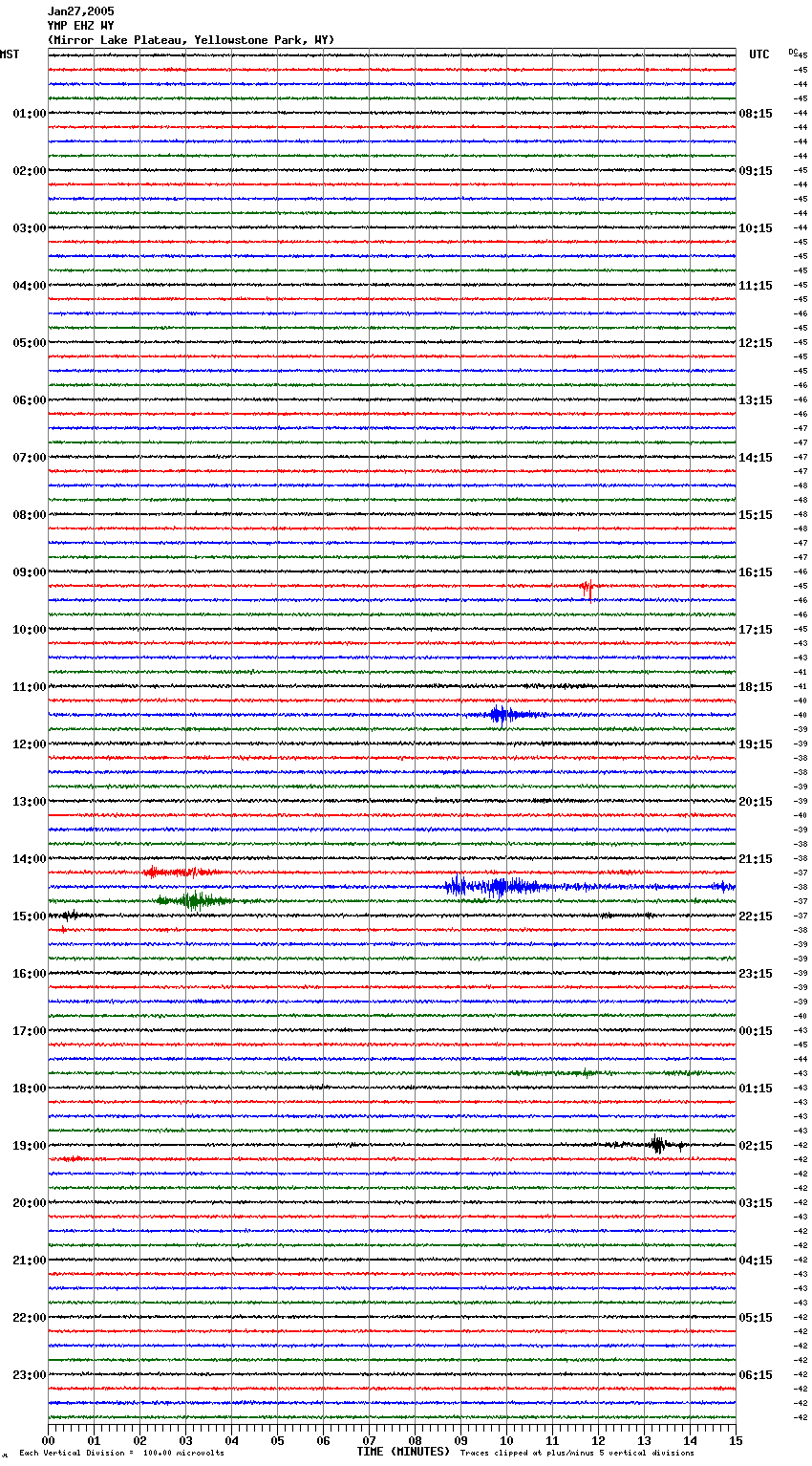This screenshot has width=812, height=1466.
Task: Click the DC offset column header
Action: tap(793, 51)
